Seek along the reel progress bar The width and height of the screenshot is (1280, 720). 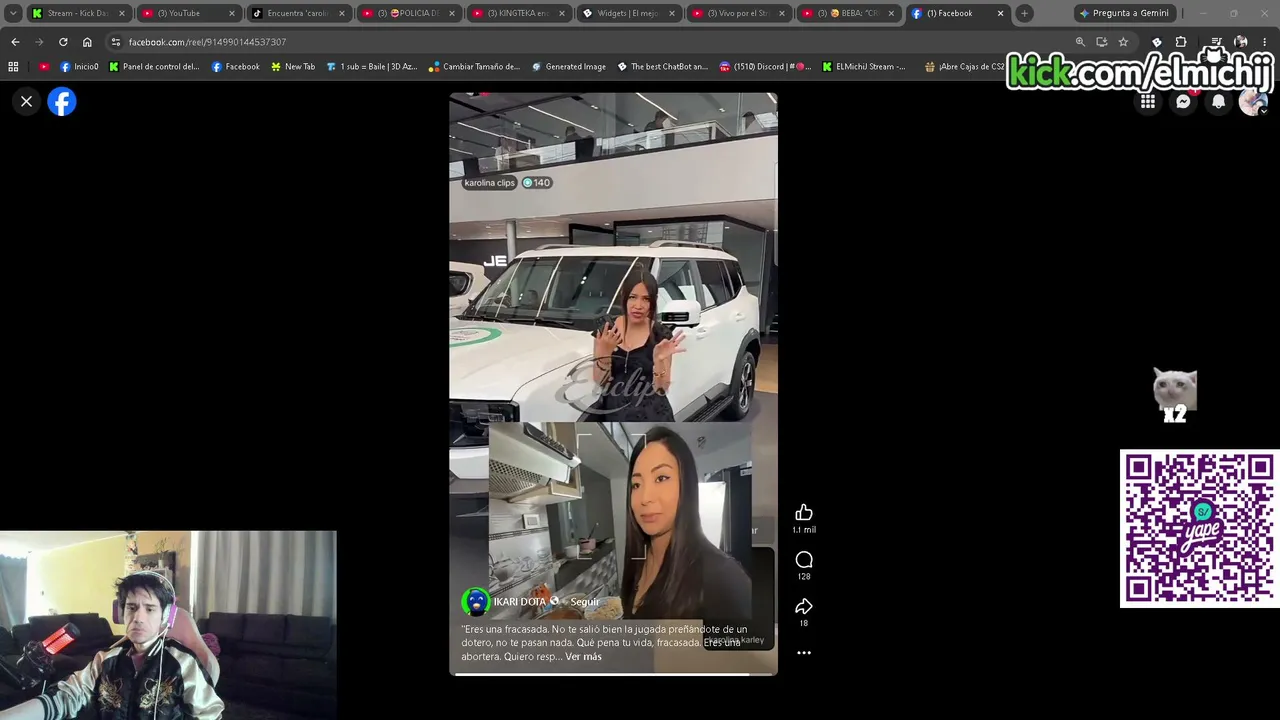coord(613,674)
